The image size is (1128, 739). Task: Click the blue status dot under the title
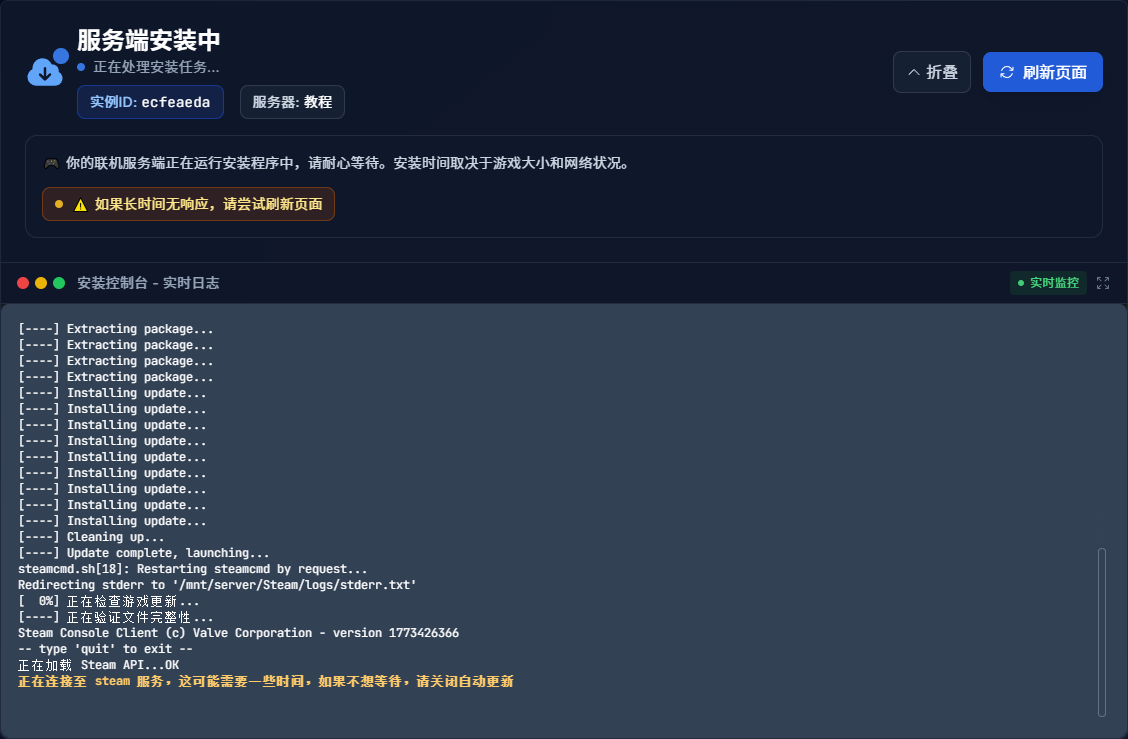tap(81, 67)
